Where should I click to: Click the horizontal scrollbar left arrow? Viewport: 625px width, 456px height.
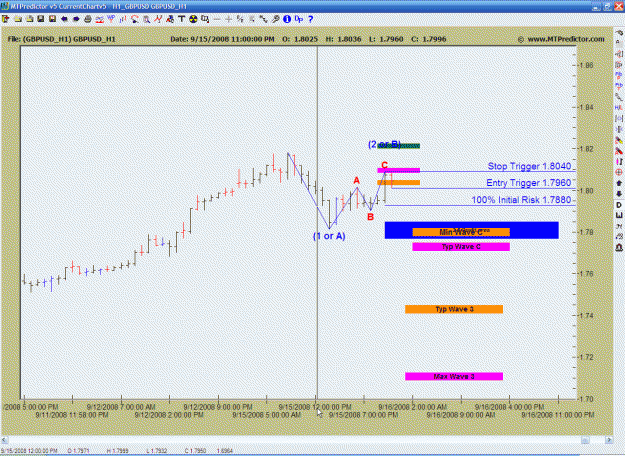[x=4, y=440]
